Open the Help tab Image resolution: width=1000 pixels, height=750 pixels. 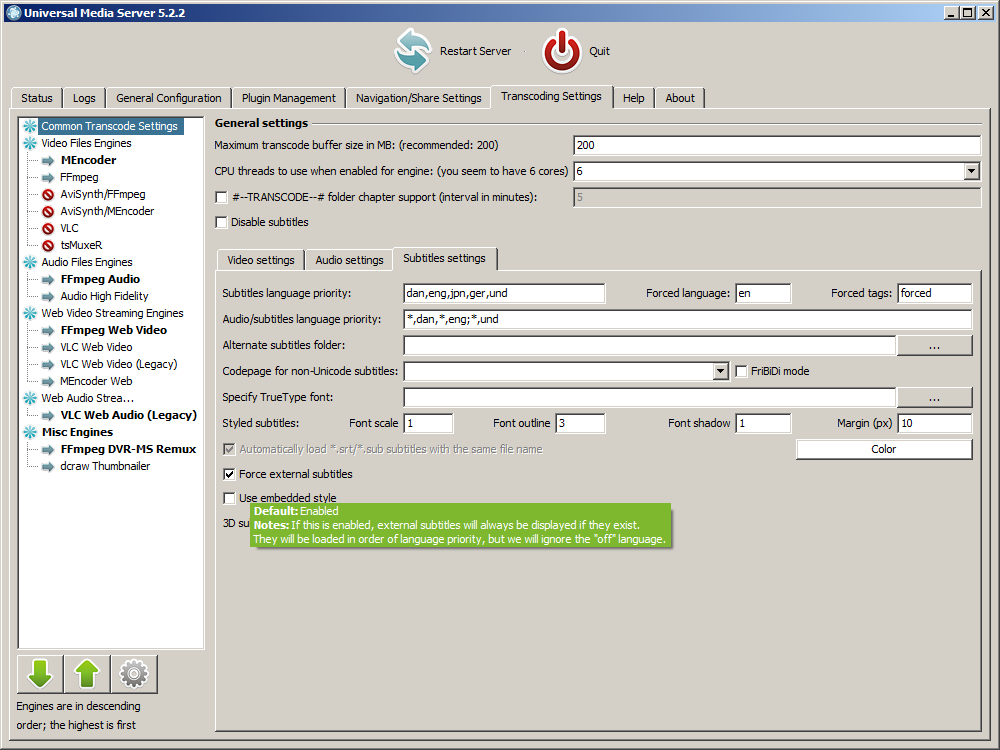[x=633, y=98]
